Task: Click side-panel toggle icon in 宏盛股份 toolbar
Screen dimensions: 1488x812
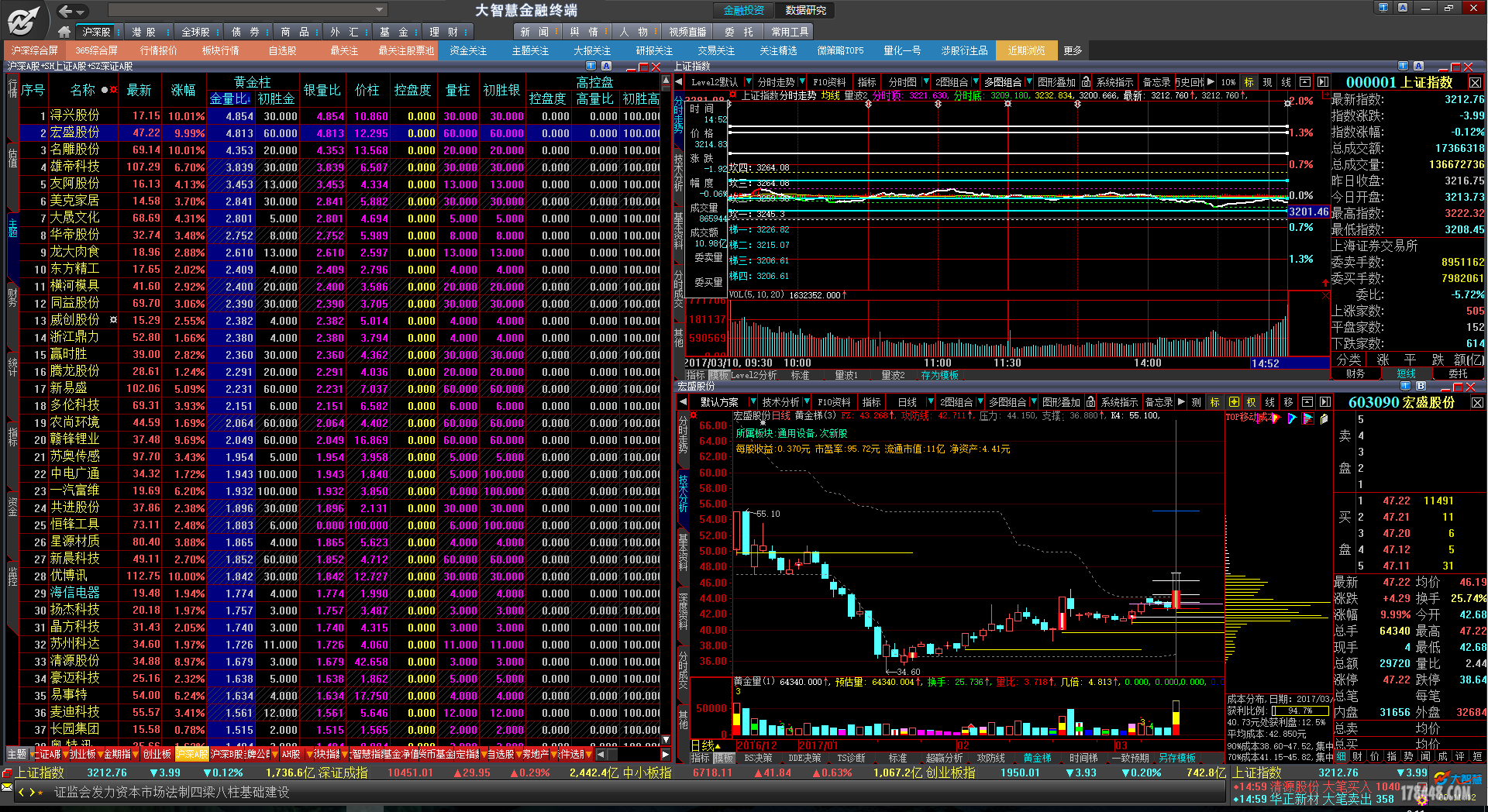Action: tap(1325, 402)
